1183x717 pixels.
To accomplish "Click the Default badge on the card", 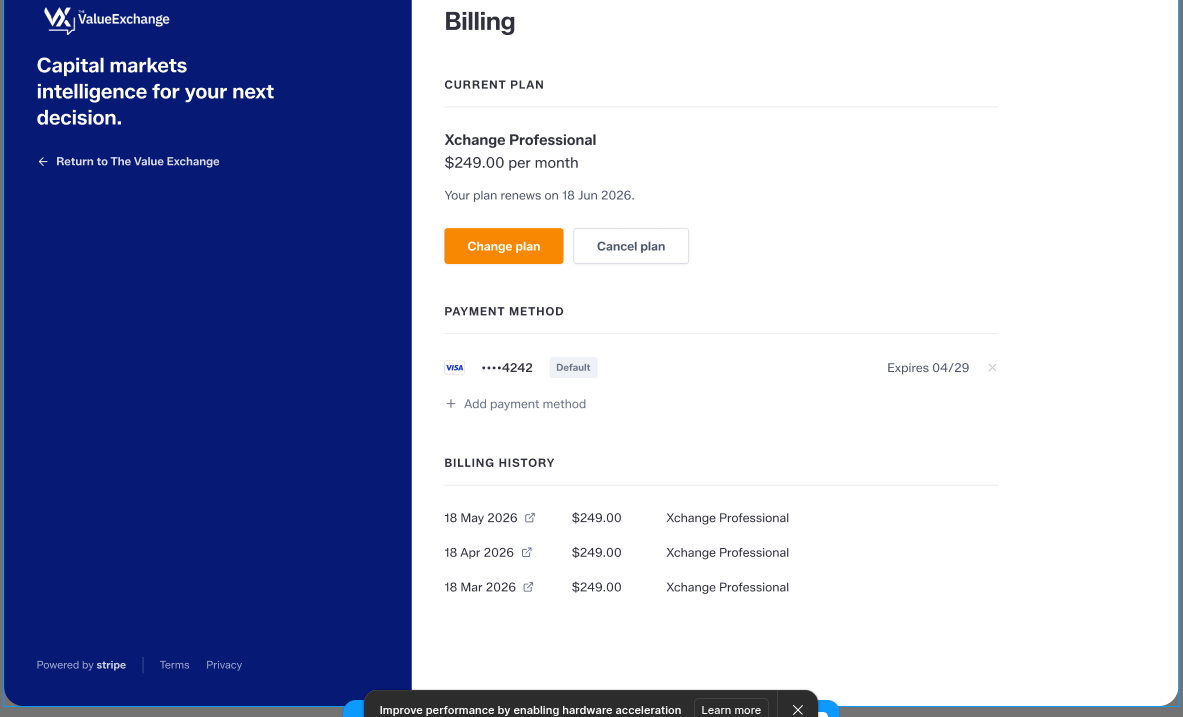I will click(x=573, y=368).
